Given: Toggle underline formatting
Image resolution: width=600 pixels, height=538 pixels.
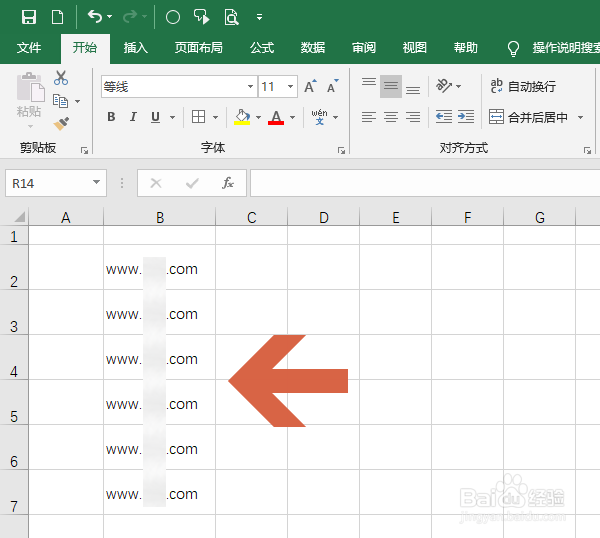Looking at the screenshot, I should click(155, 117).
